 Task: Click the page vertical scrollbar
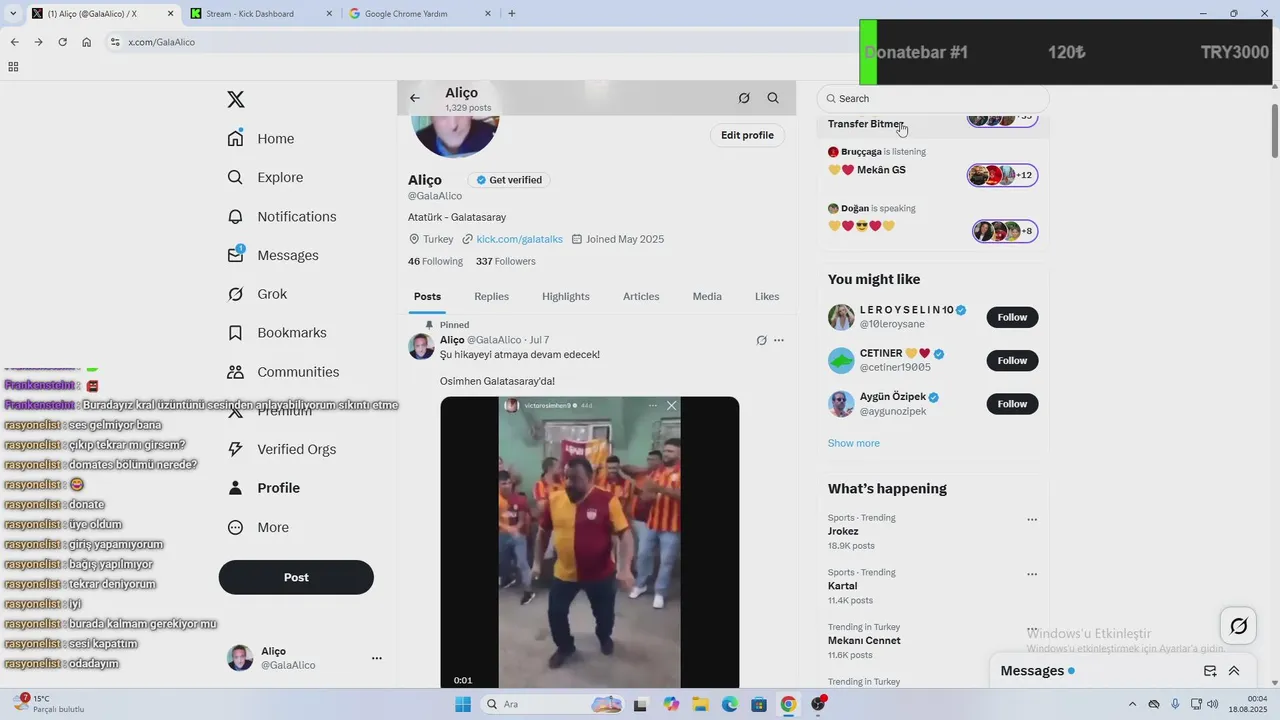click(1274, 130)
